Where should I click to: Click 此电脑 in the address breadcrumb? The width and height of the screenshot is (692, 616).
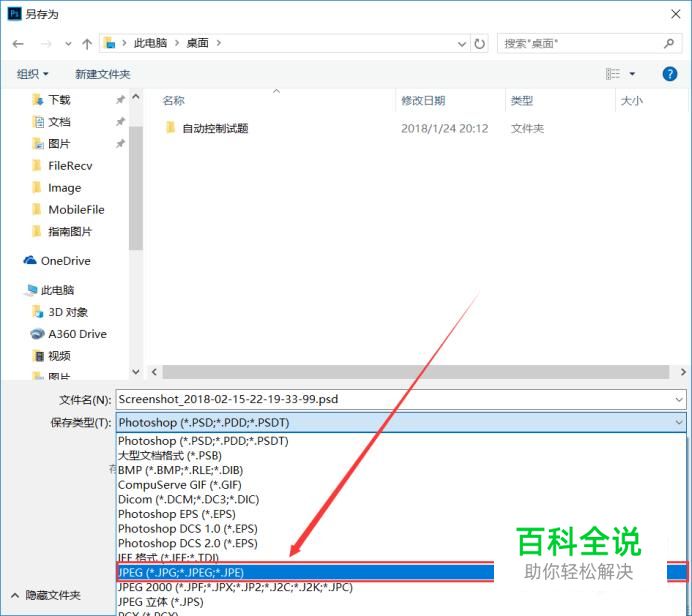[x=150, y=43]
